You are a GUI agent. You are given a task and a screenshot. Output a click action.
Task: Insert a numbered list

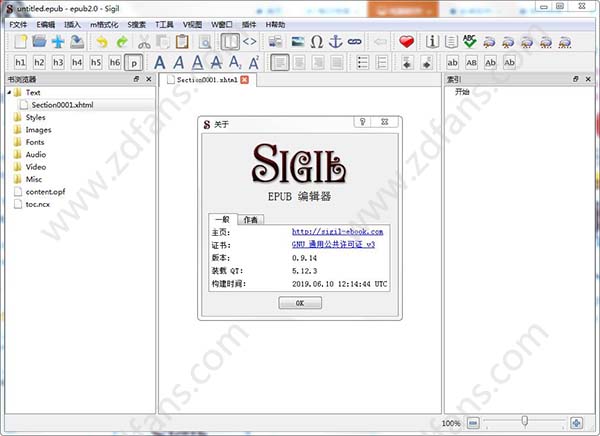coord(381,62)
